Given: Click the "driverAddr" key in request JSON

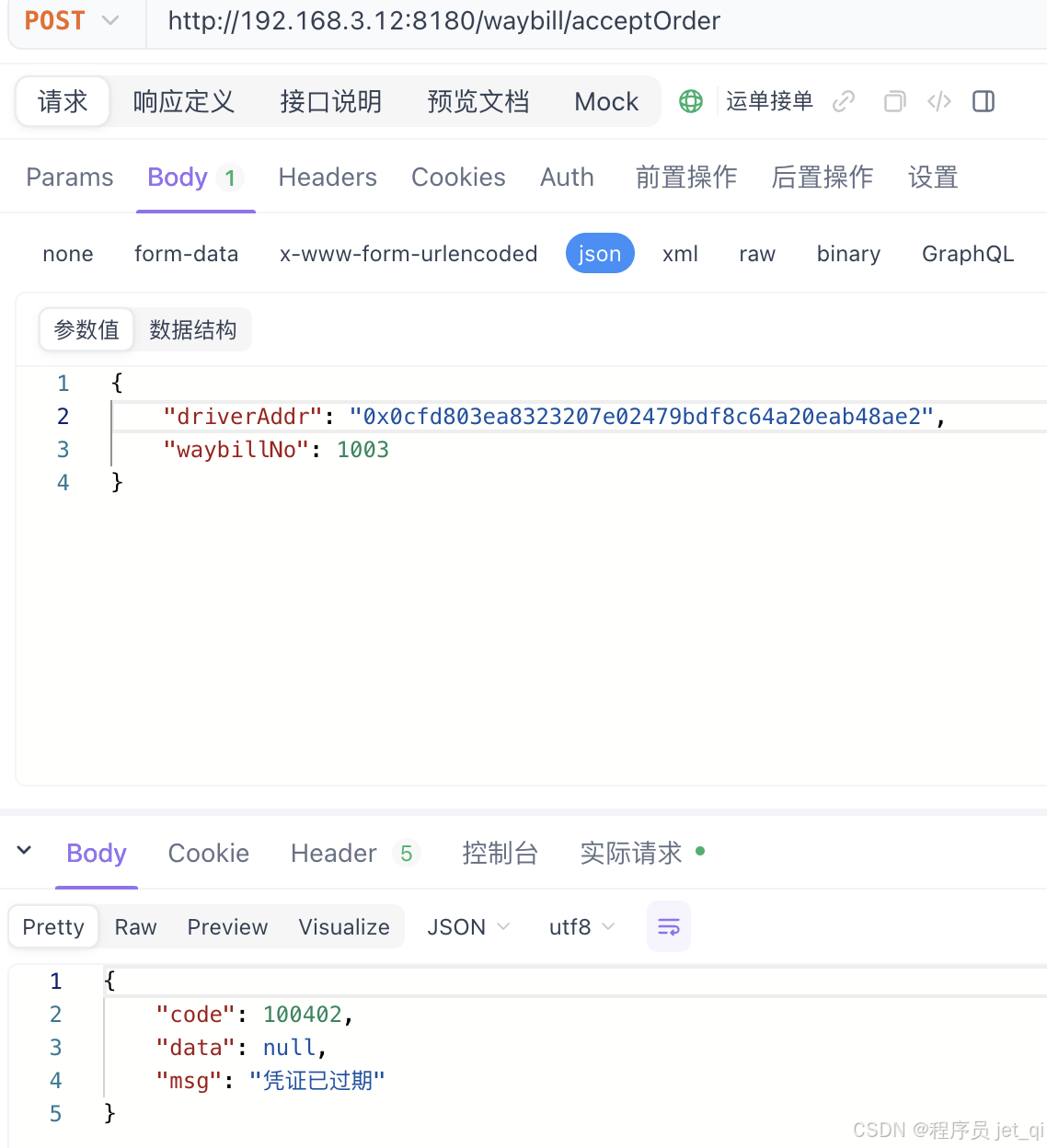Looking at the screenshot, I should click(243, 417).
